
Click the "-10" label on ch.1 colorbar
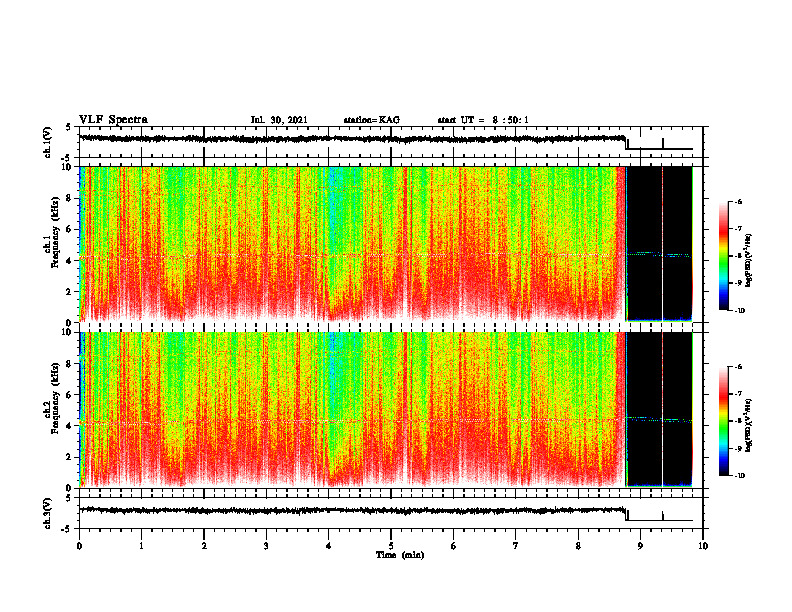[739, 311]
